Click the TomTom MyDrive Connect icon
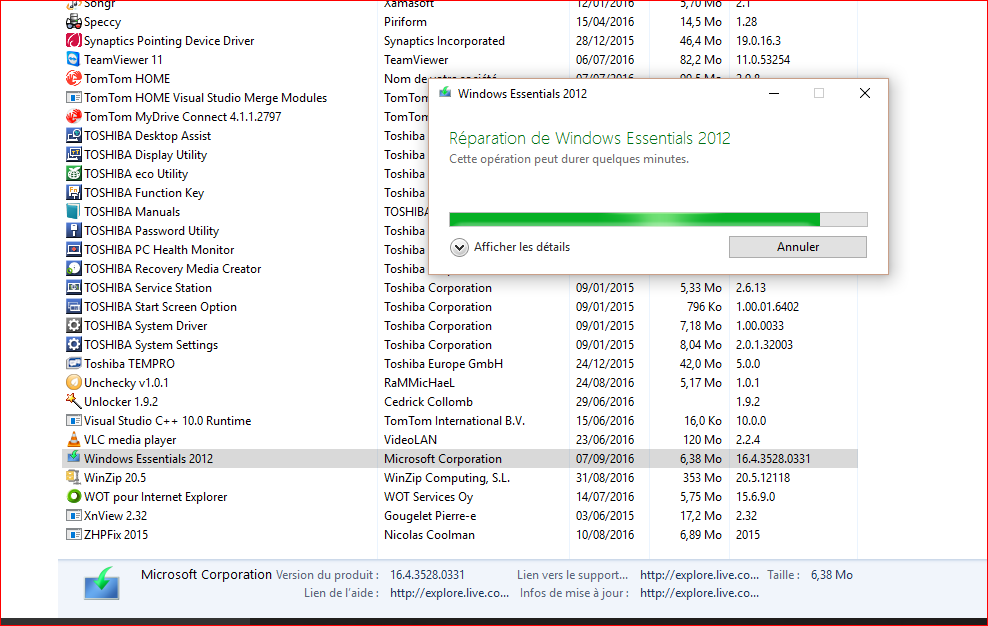The image size is (988, 626). pos(74,117)
